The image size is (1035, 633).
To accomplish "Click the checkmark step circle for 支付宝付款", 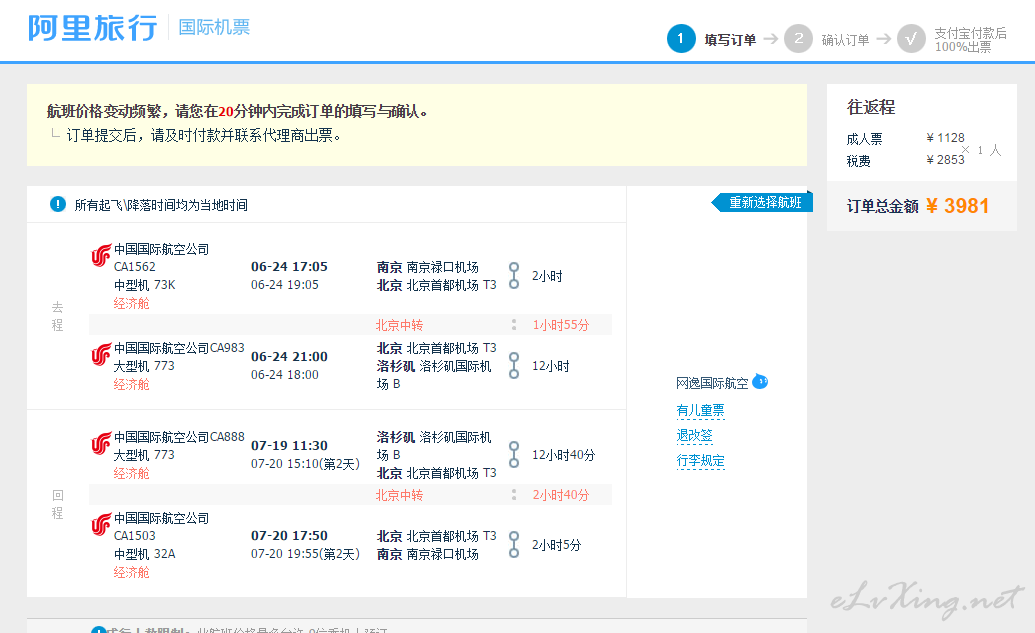I will click(911, 39).
